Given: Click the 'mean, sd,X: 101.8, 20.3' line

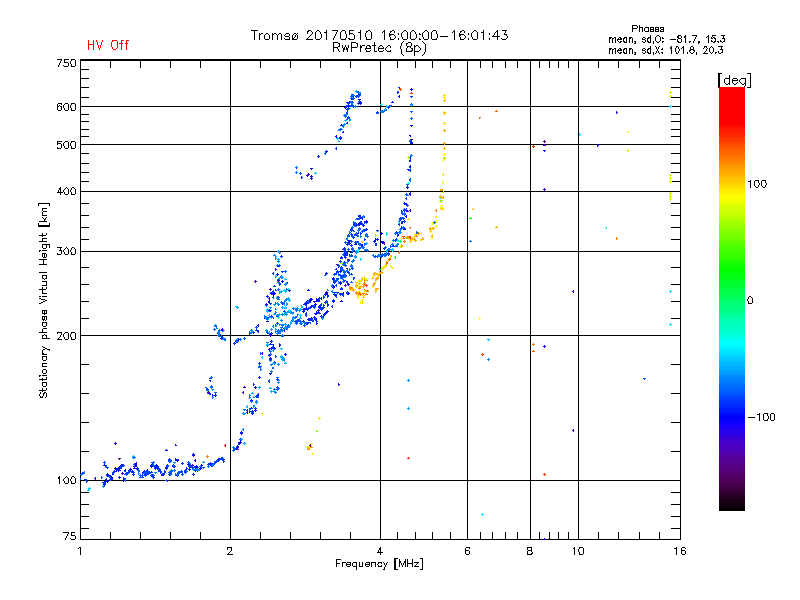Looking at the screenshot, I should [665, 50].
